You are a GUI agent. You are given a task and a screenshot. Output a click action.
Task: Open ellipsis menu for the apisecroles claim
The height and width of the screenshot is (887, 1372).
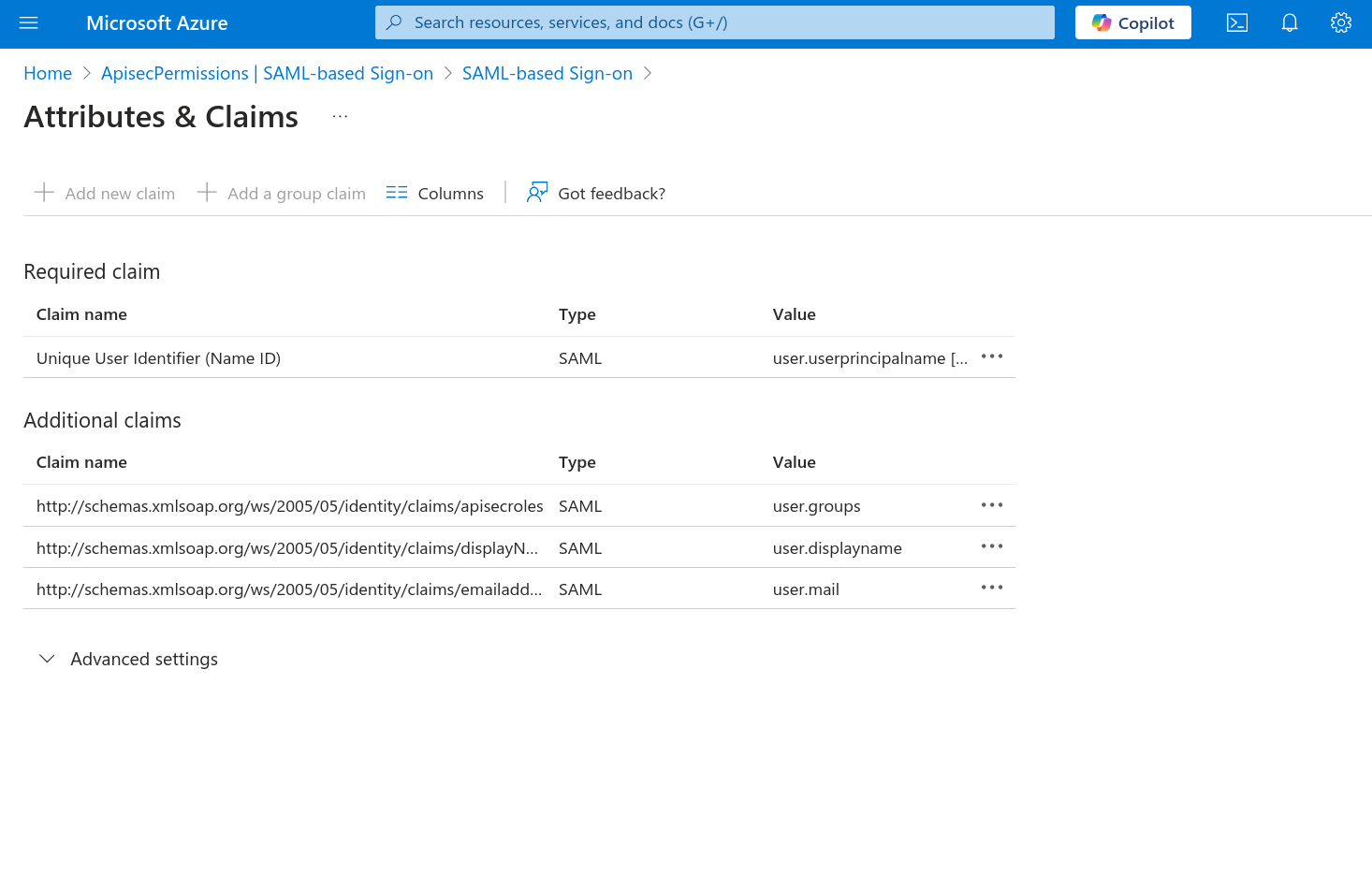pos(991,505)
